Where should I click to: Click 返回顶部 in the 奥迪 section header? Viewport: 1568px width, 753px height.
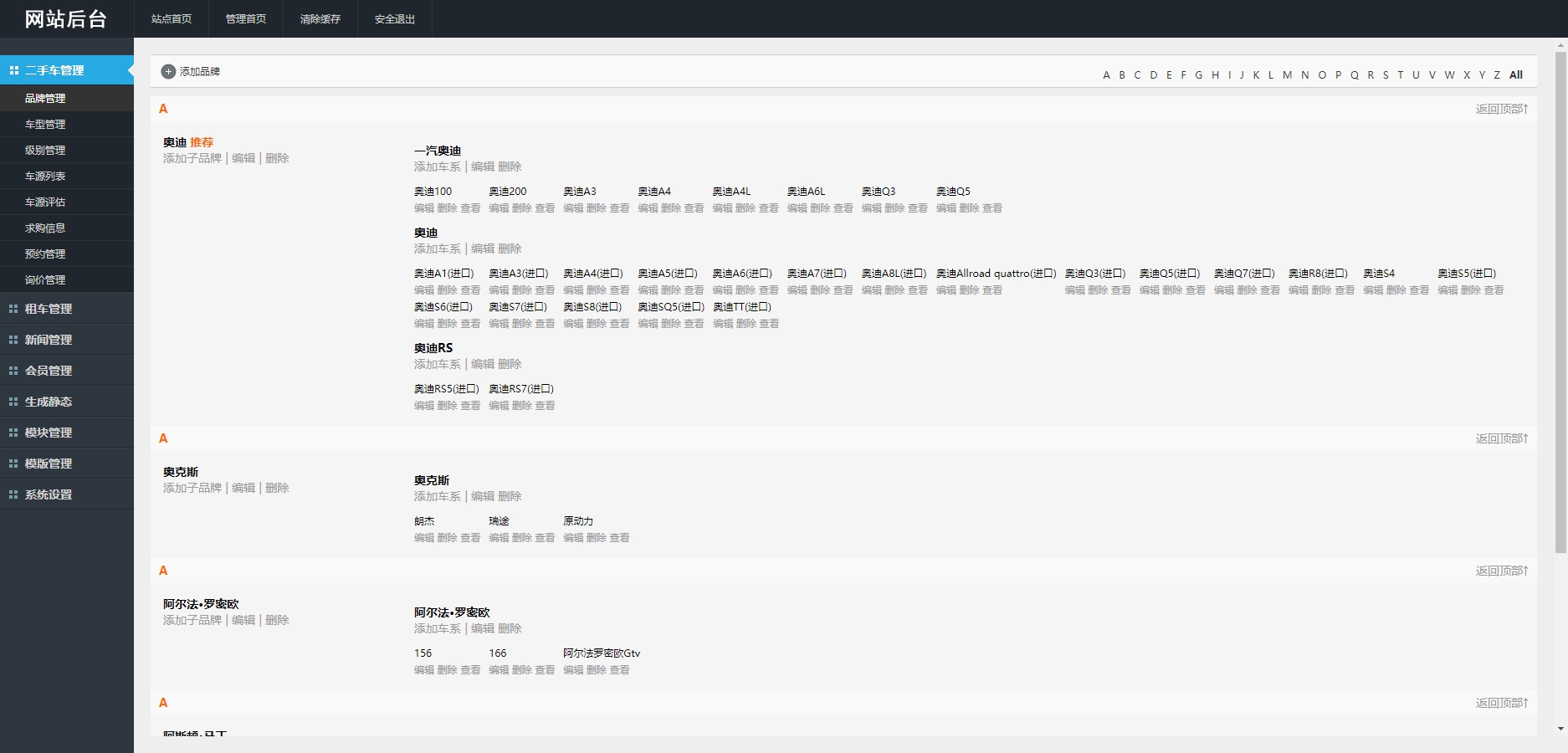[x=1502, y=109]
